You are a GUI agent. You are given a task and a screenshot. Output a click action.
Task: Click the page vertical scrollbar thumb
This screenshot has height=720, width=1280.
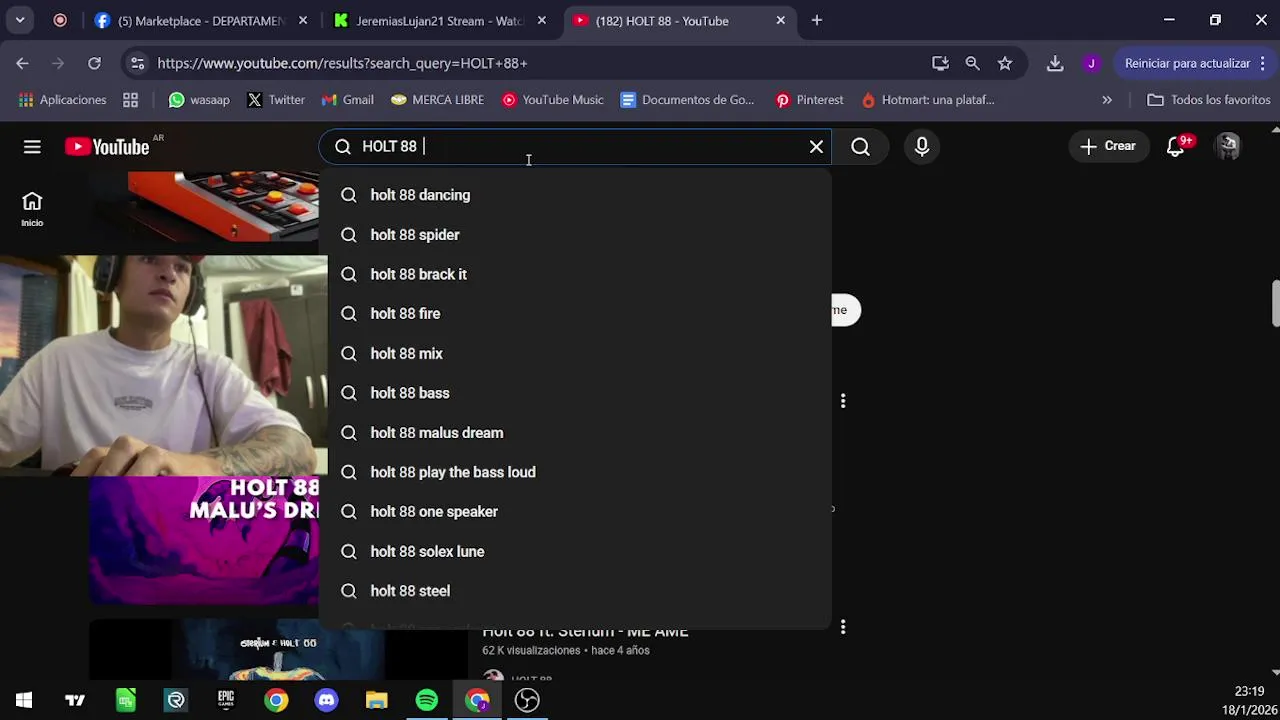pyautogui.click(x=1275, y=303)
